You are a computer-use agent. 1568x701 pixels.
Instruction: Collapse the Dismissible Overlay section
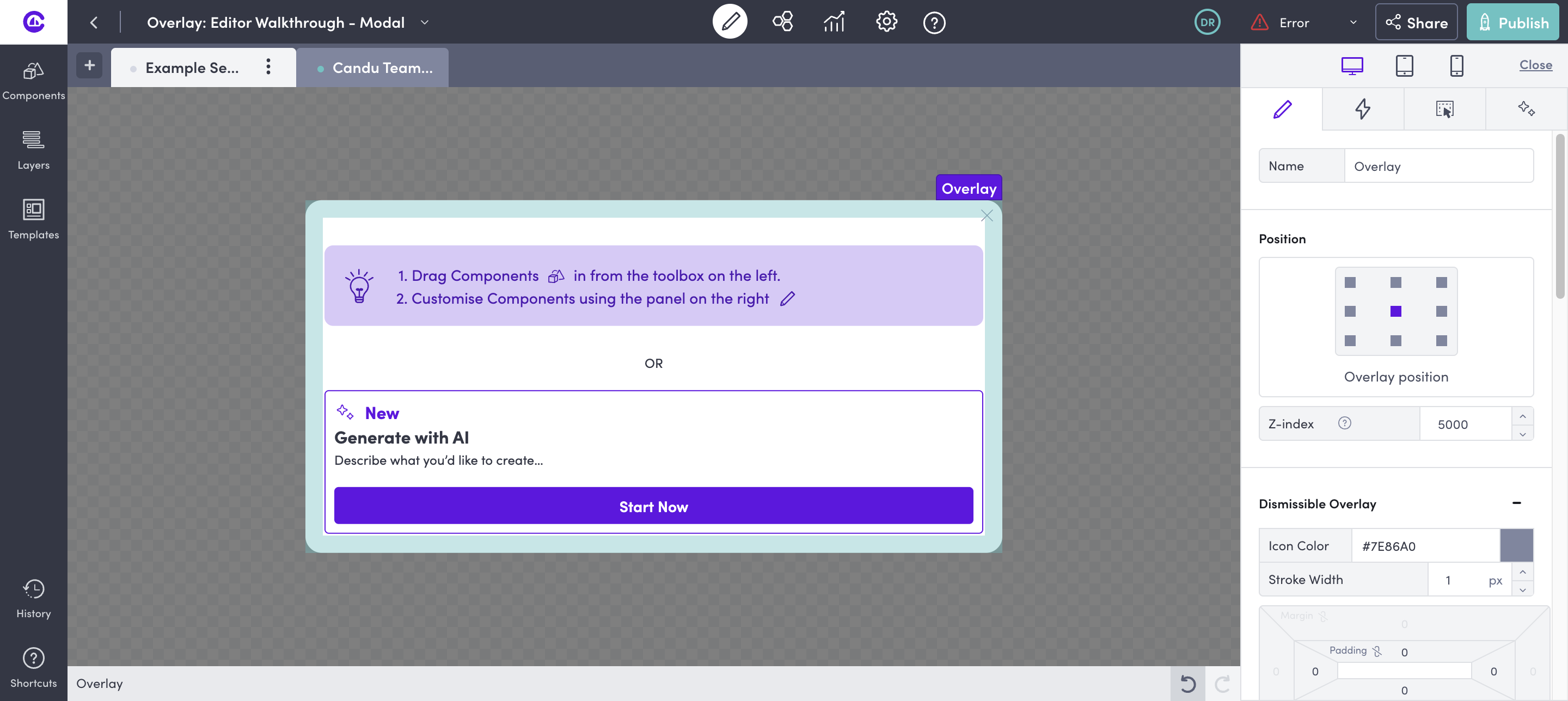pyautogui.click(x=1517, y=503)
